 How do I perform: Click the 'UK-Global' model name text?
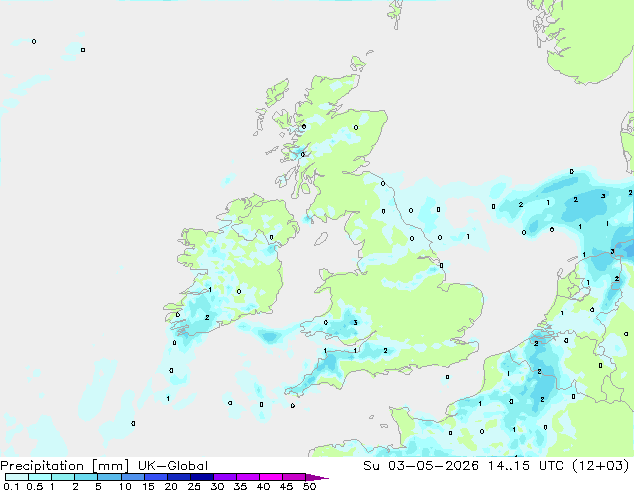tap(173, 466)
